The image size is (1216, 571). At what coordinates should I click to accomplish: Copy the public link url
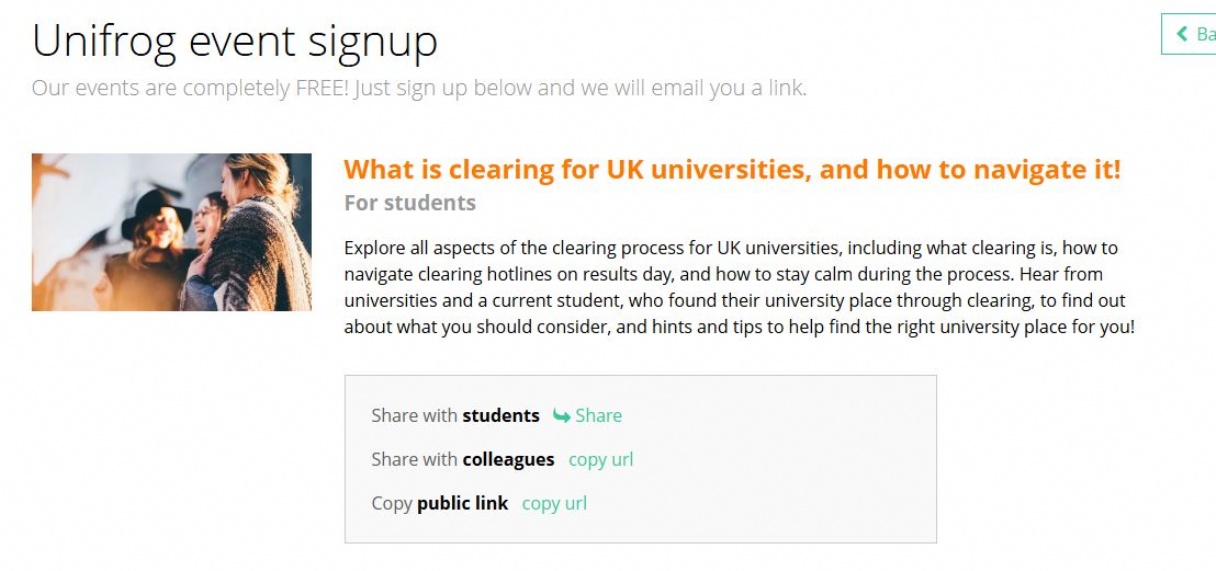[x=554, y=503]
